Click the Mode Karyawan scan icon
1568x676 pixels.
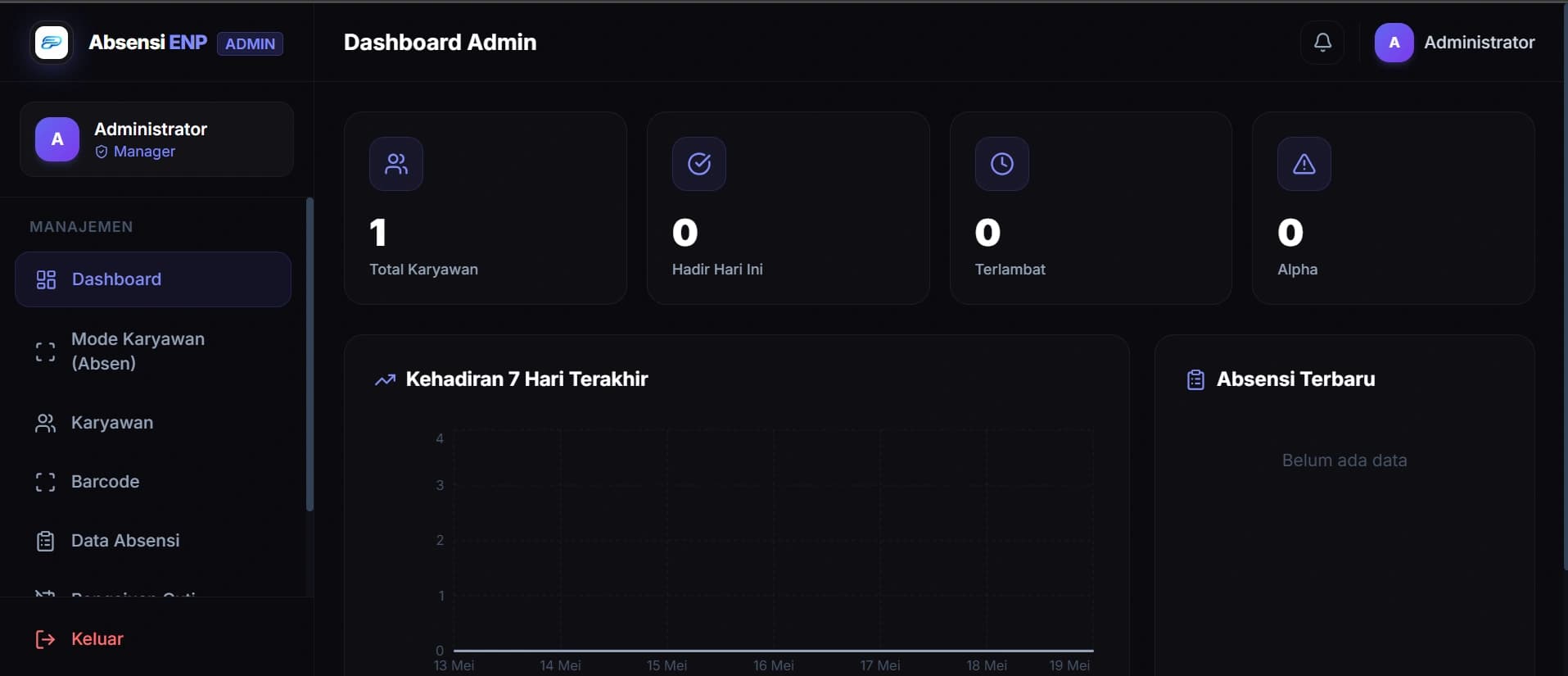click(46, 352)
